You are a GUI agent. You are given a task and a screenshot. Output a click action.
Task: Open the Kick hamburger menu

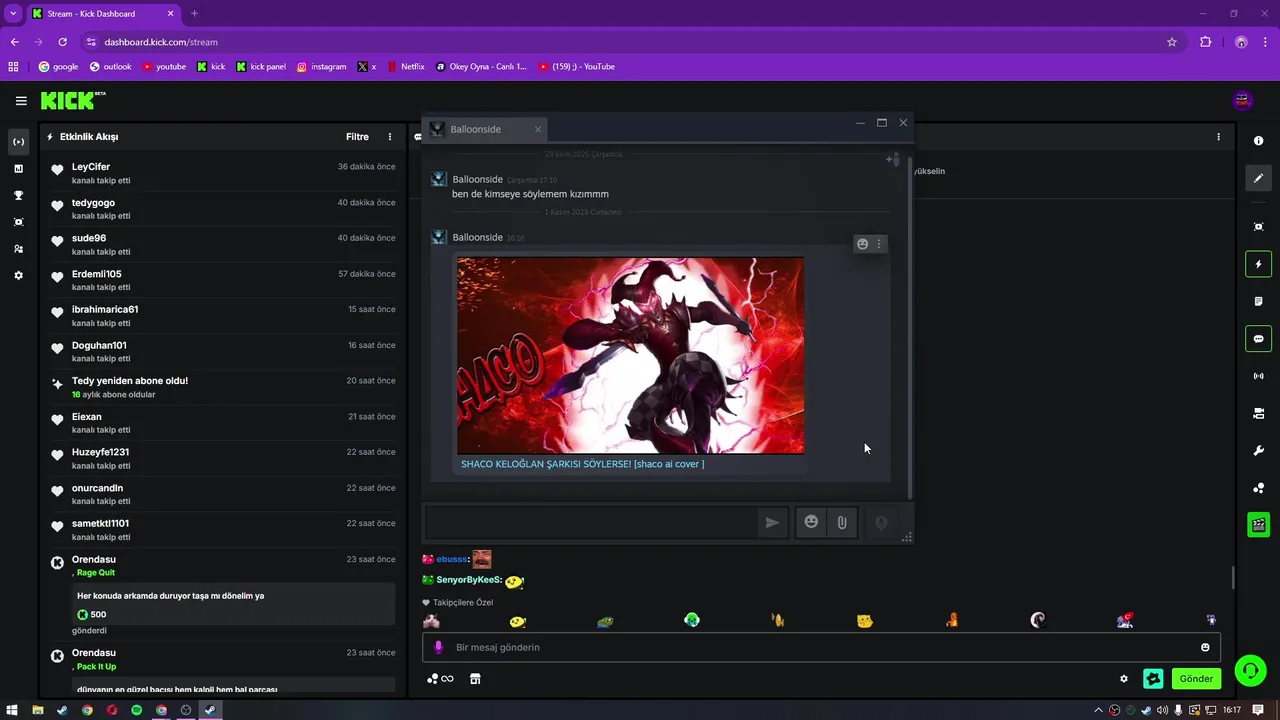(x=21, y=101)
